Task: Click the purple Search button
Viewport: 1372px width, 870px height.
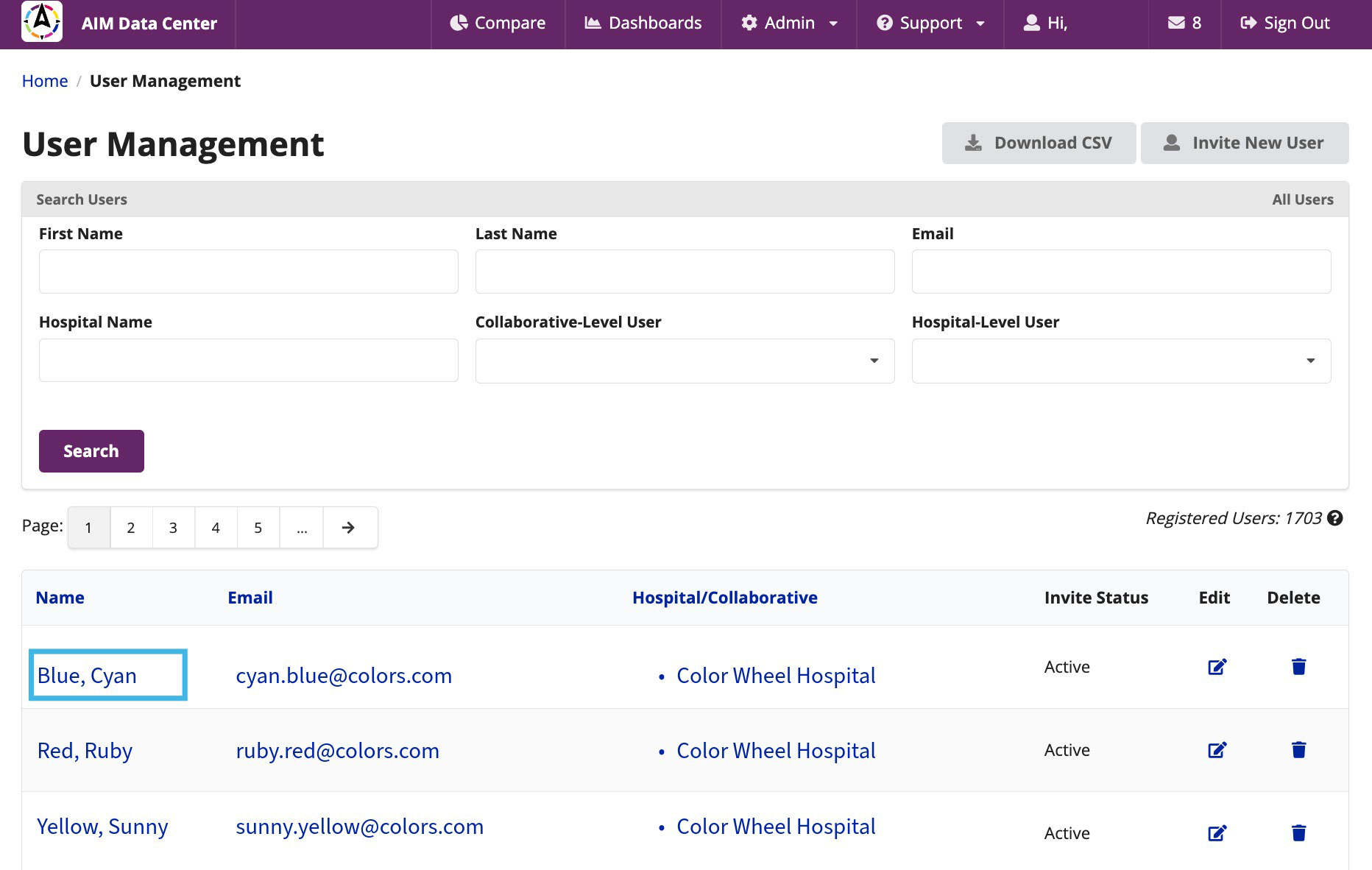Action: pos(91,451)
